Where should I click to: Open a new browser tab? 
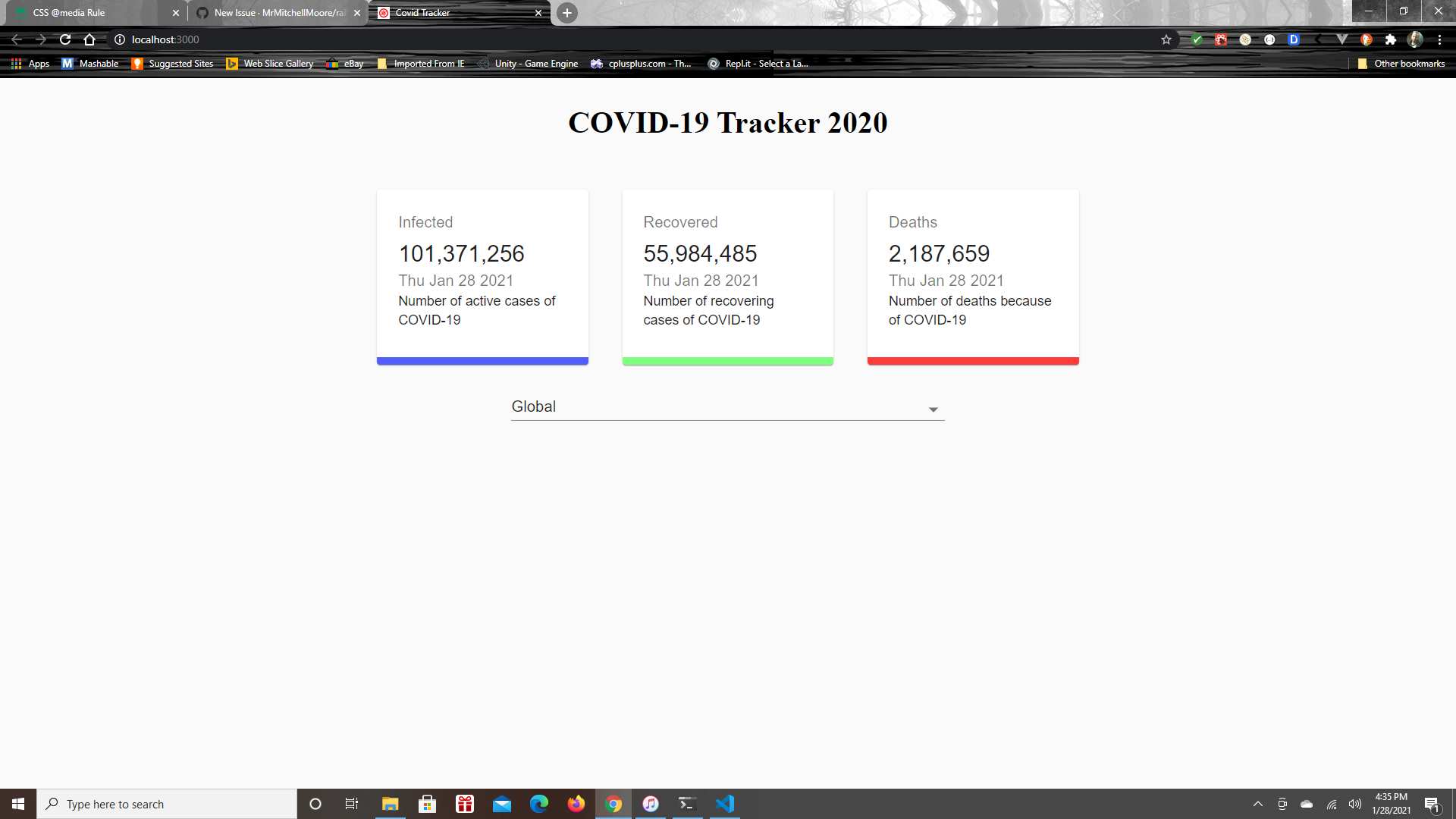[x=566, y=13]
